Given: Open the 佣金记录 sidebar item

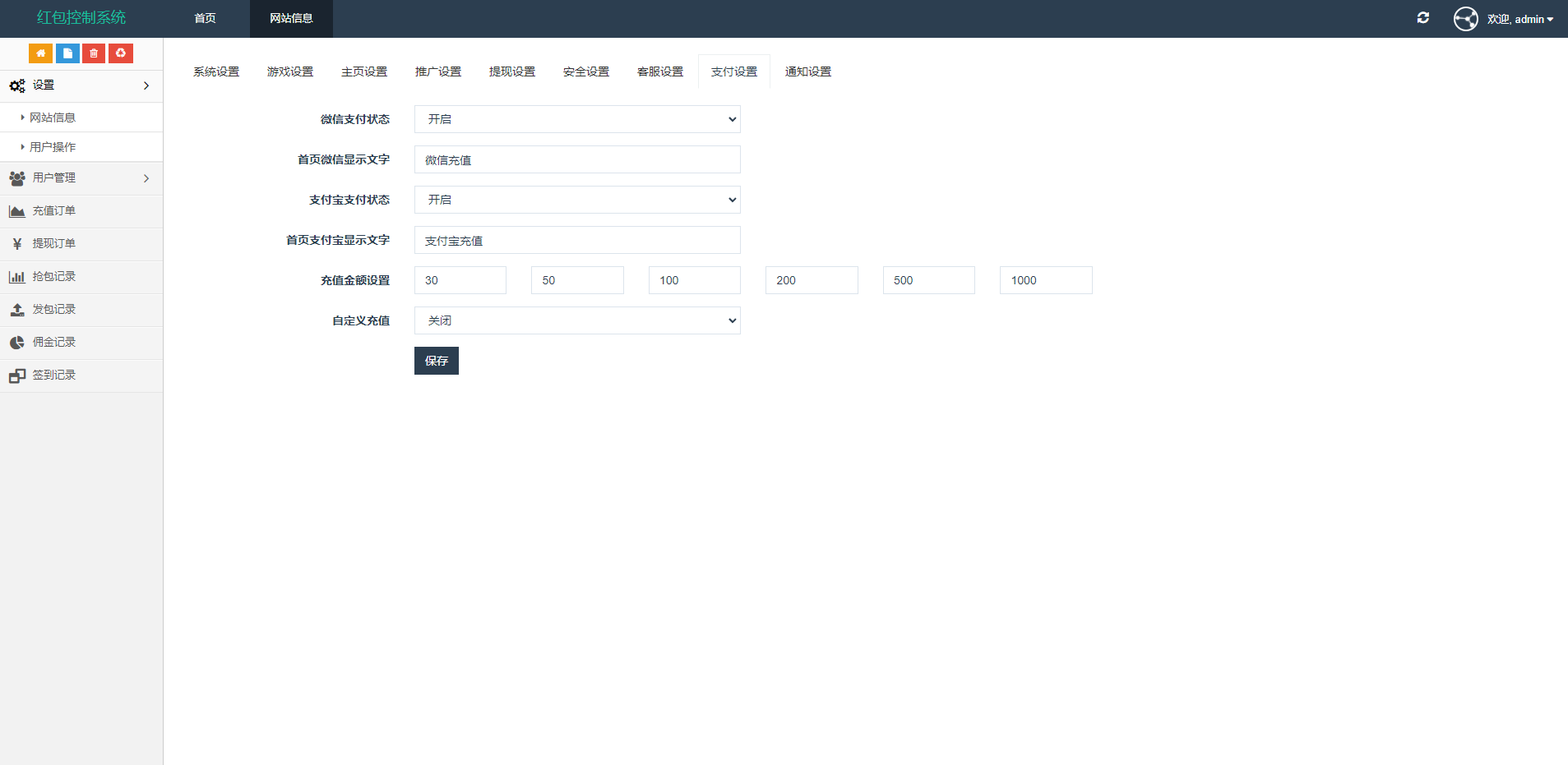Looking at the screenshot, I should [81, 343].
